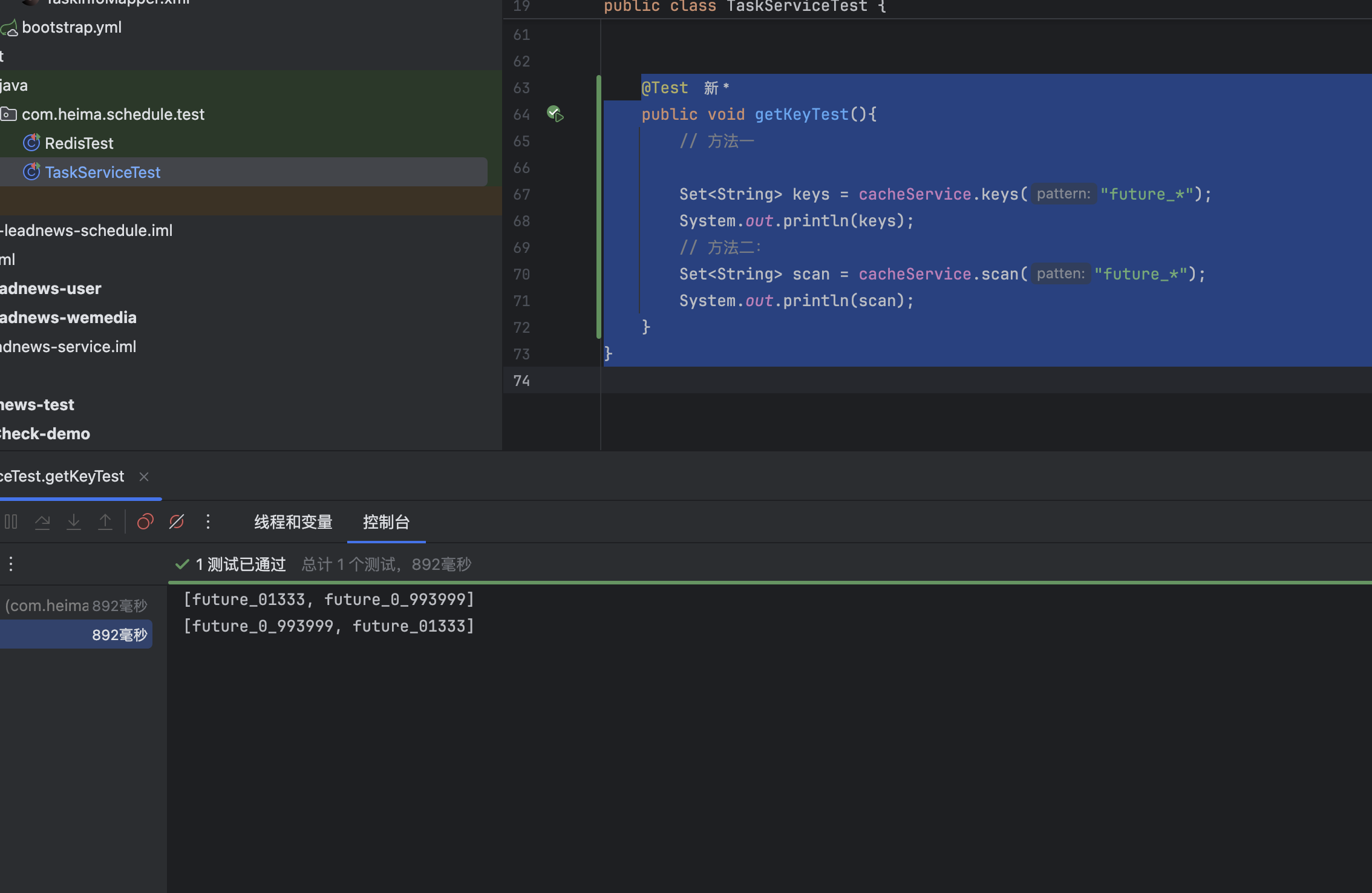This screenshot has height=893, width=1372.
Task: Click the second console output line future_0_993999
Action: (329, 626)
